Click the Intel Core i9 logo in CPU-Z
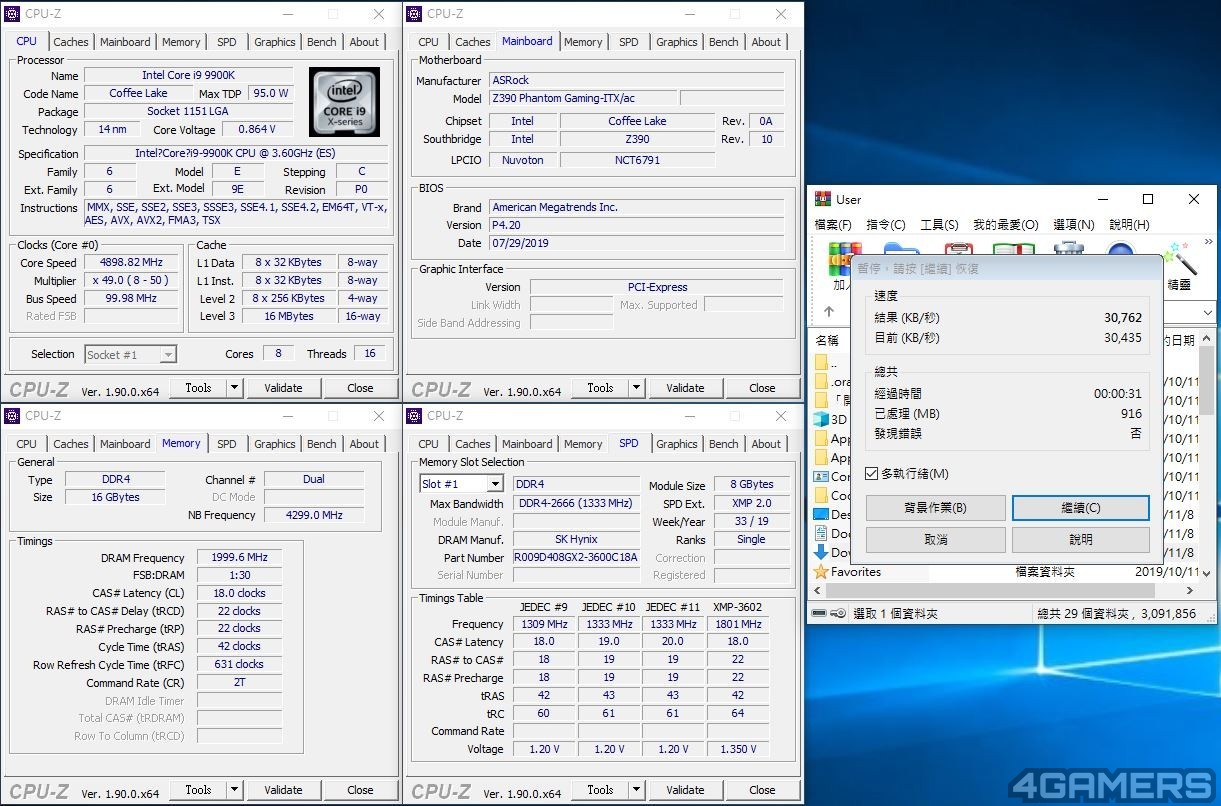 344,102
